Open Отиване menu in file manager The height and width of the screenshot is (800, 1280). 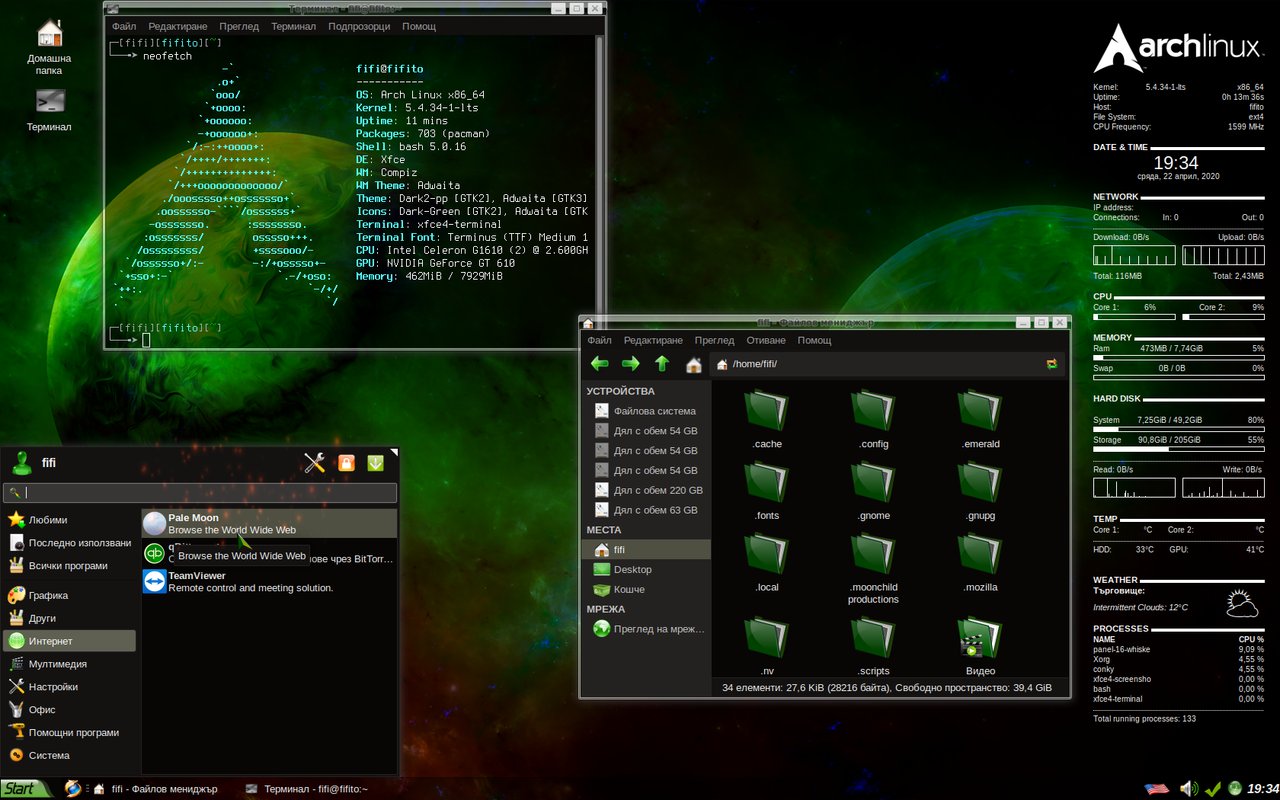[x=766, y=340]
